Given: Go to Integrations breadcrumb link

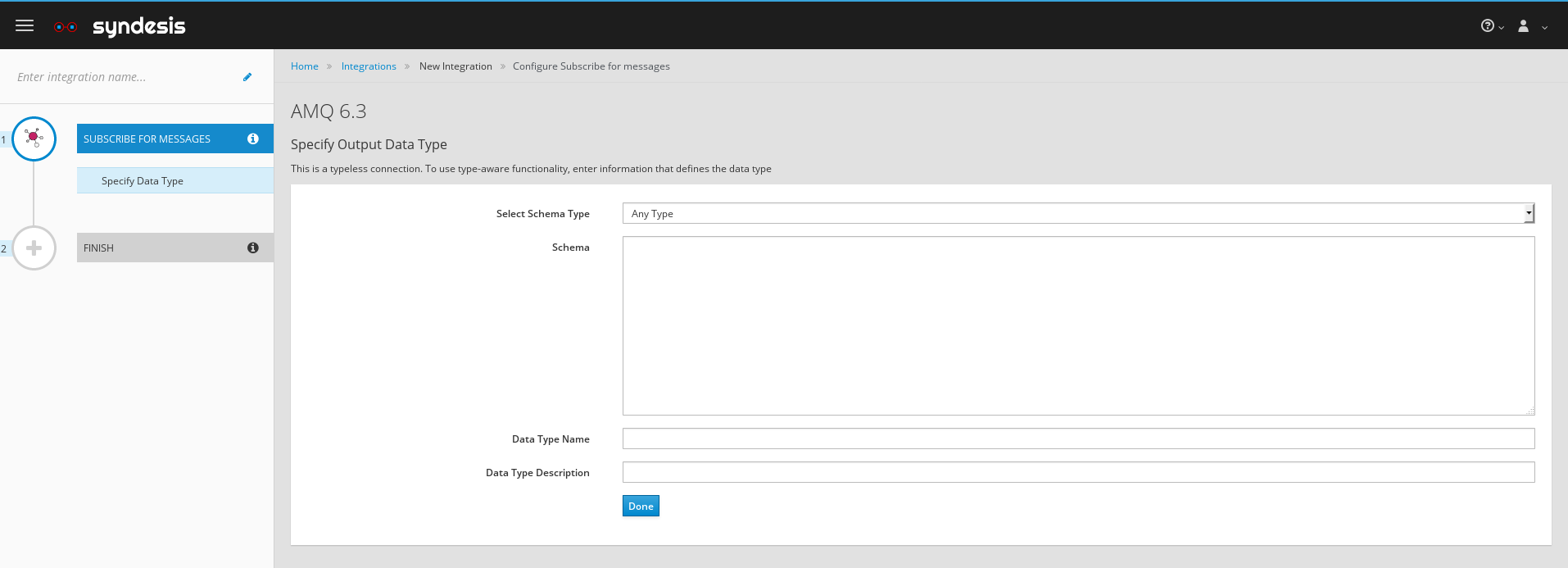Looking at the screenshot, I should pos(369,66).
